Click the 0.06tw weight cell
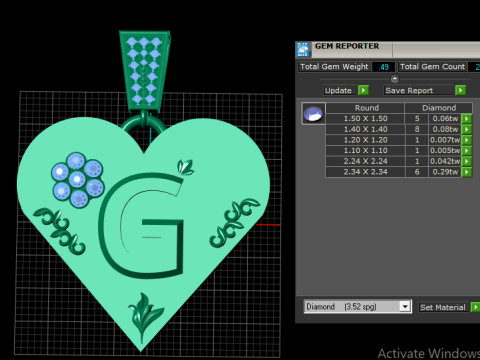This screenshot has height=360, width=480. pos(445,119)
